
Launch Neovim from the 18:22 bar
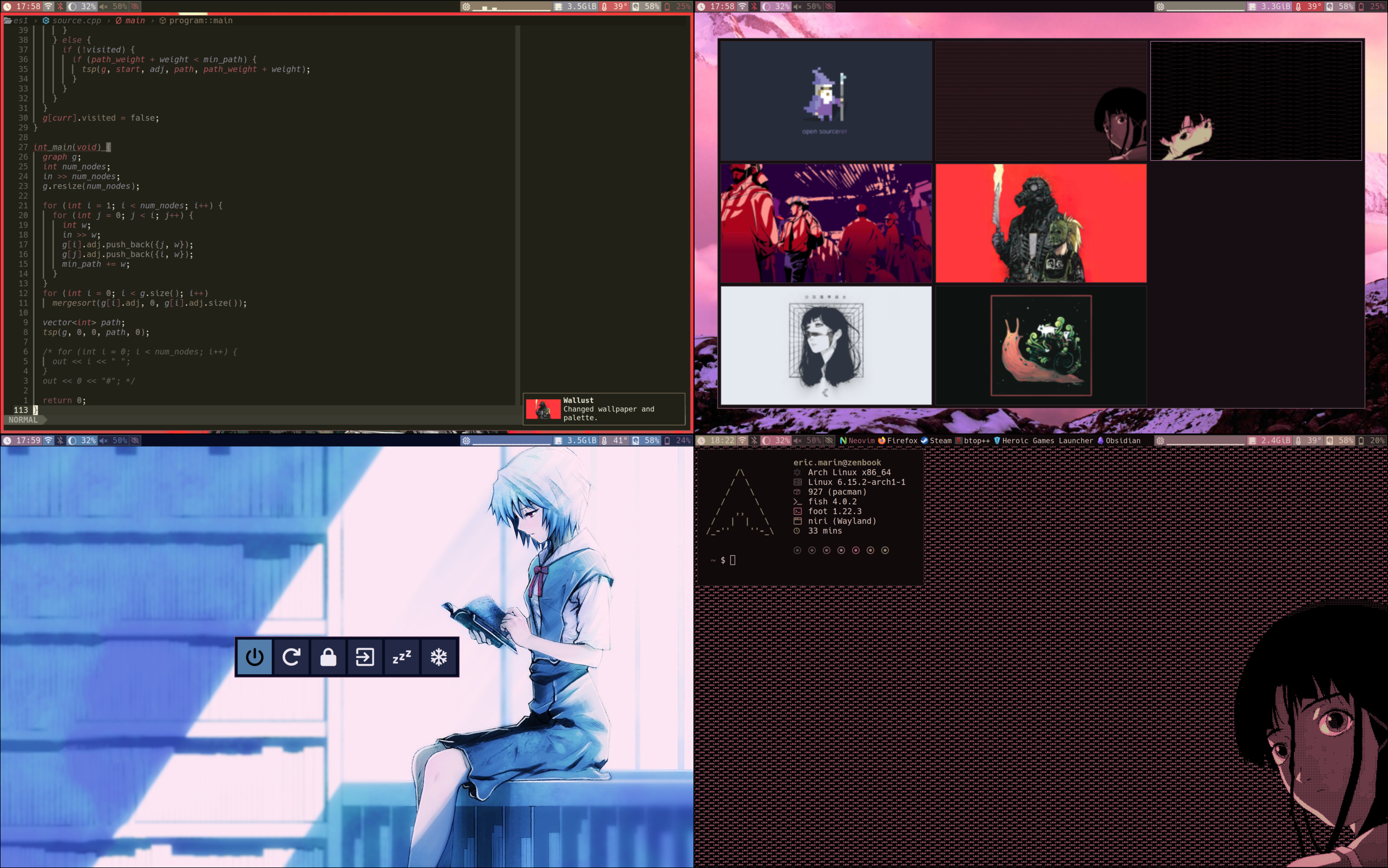point(857,440)
